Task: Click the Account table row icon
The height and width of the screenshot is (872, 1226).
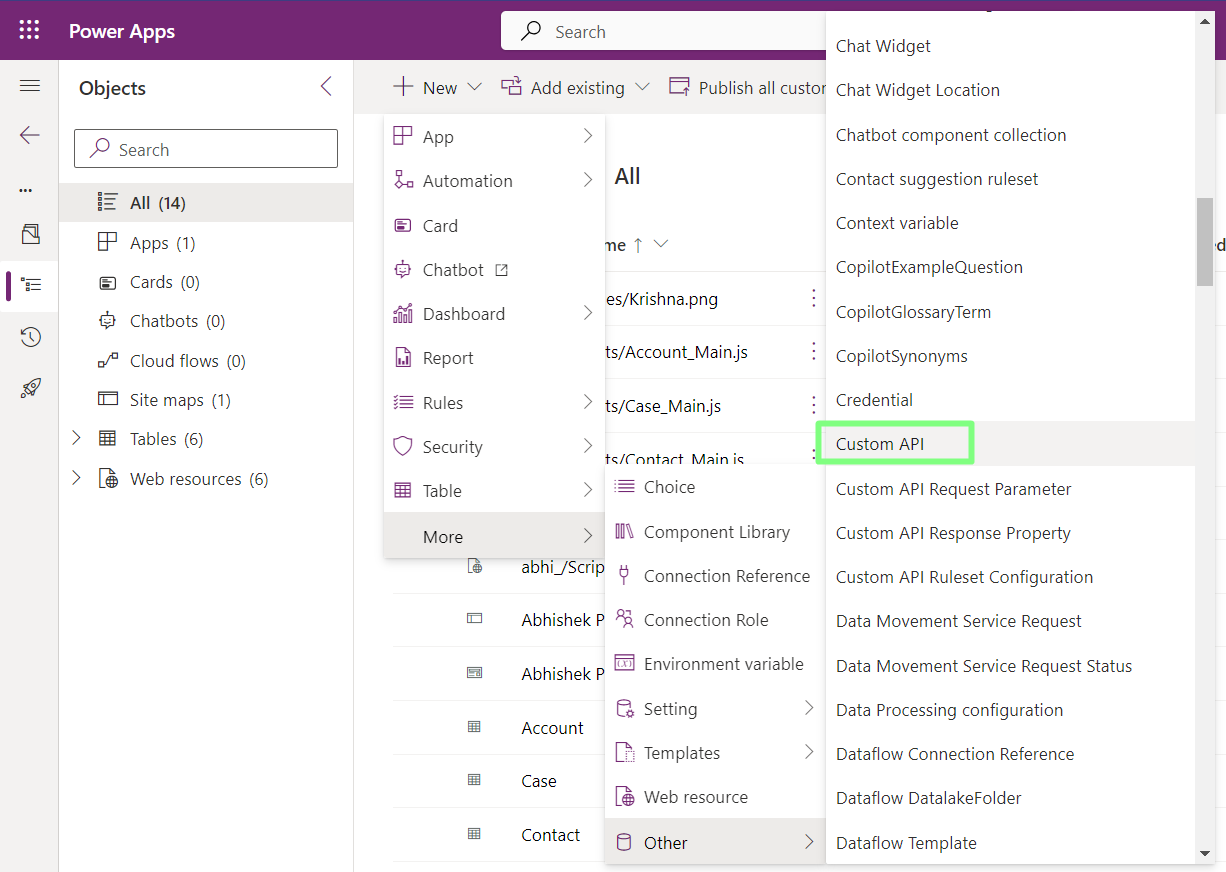Action: point(475,727)
